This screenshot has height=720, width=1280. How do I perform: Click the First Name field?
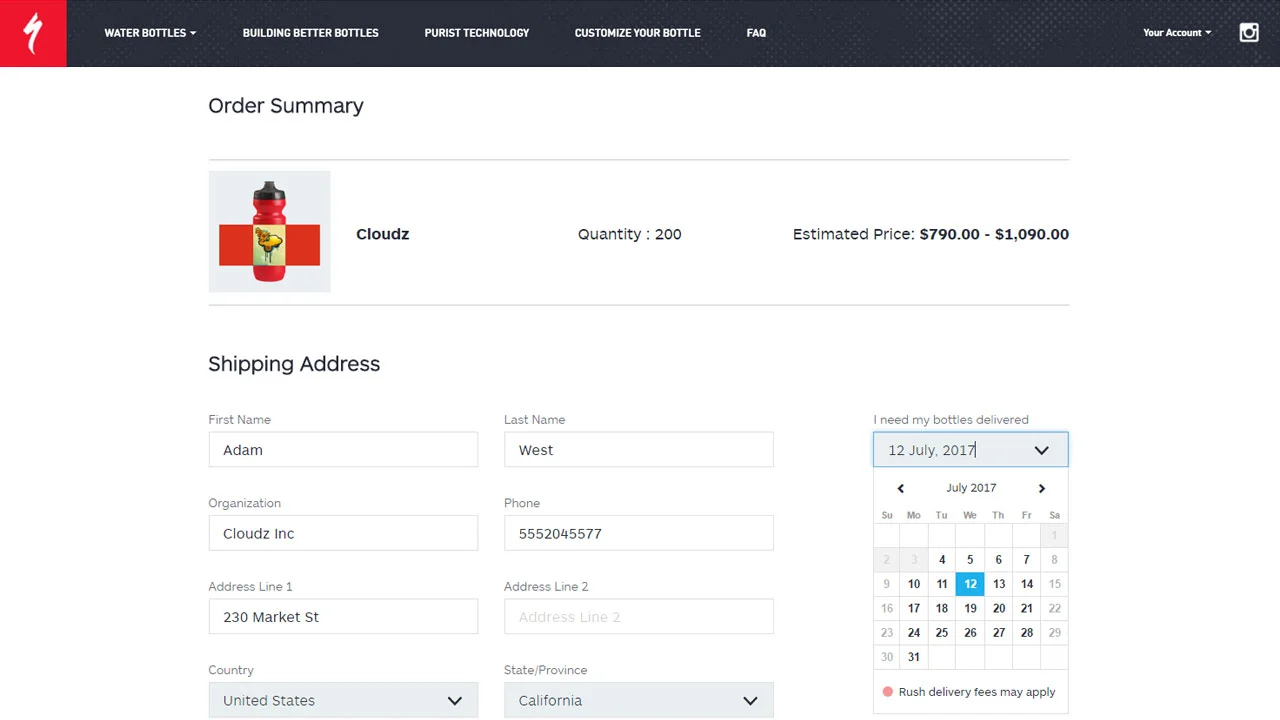[x=343, y=450]
